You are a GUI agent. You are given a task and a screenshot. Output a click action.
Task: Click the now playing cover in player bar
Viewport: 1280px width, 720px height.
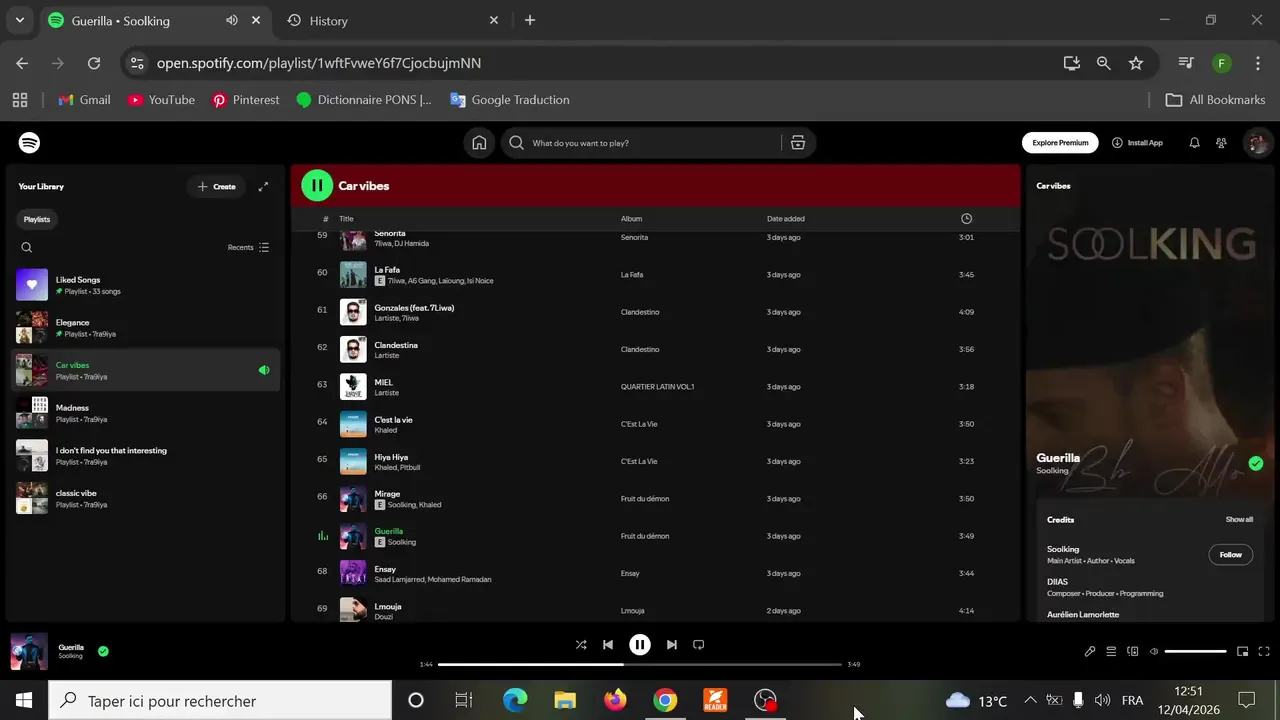coord(29,651)
